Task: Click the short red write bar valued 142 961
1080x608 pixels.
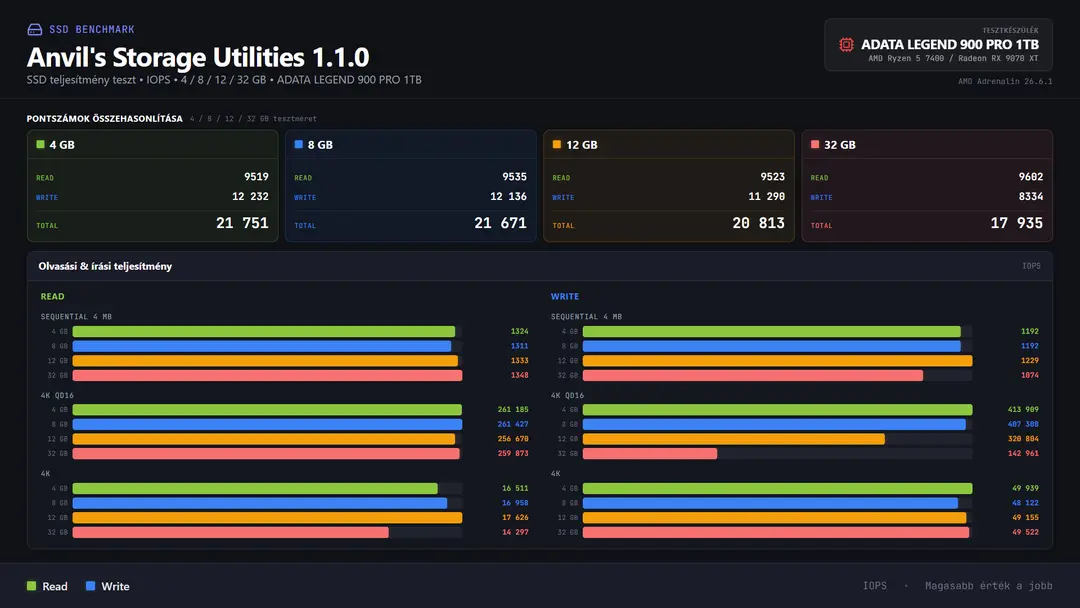Action: point(650,454)
